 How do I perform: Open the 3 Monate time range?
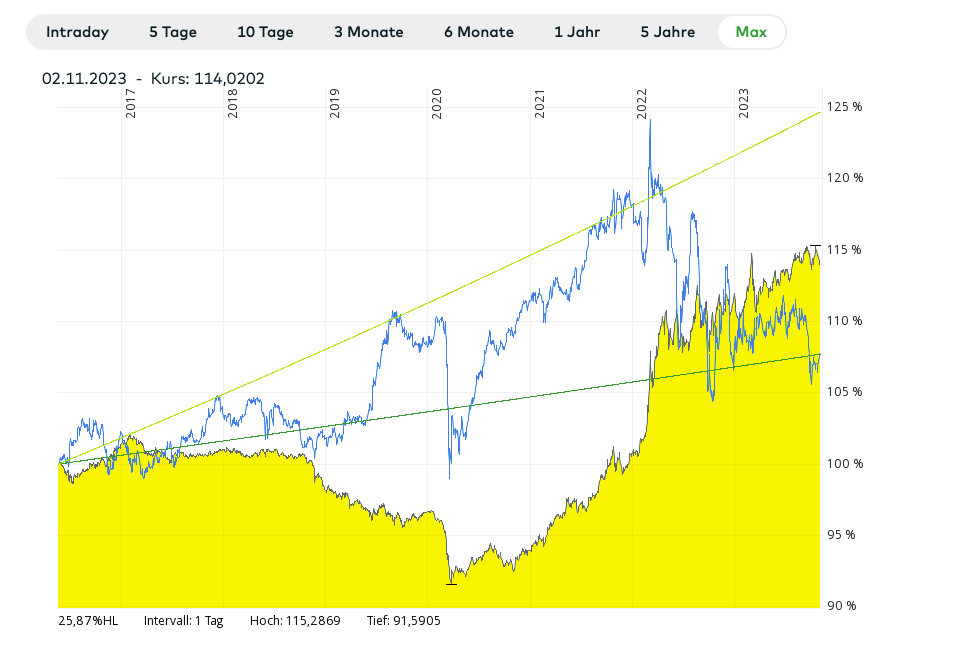[x=368, y=32]
